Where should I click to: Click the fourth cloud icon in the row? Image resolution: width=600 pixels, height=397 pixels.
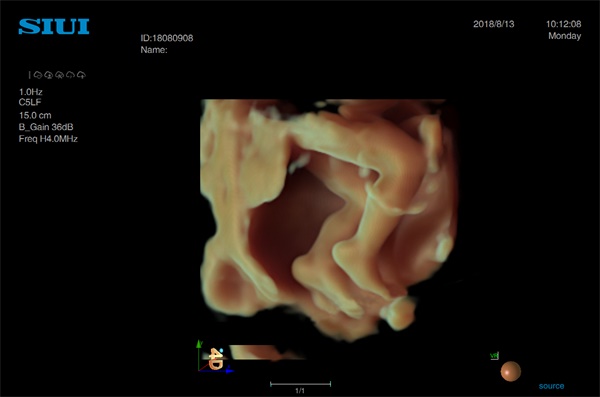click(70, 75)
